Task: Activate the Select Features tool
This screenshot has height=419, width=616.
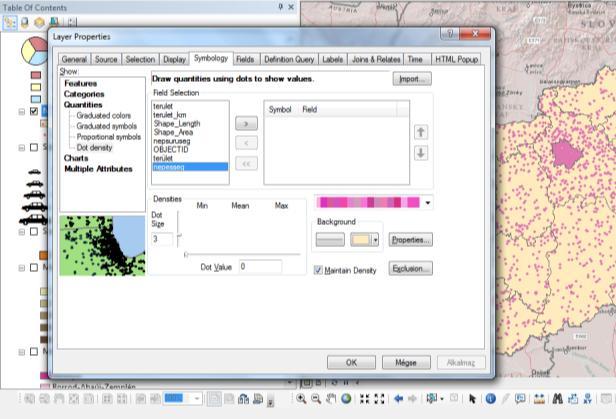Action: tap(432, 399)
